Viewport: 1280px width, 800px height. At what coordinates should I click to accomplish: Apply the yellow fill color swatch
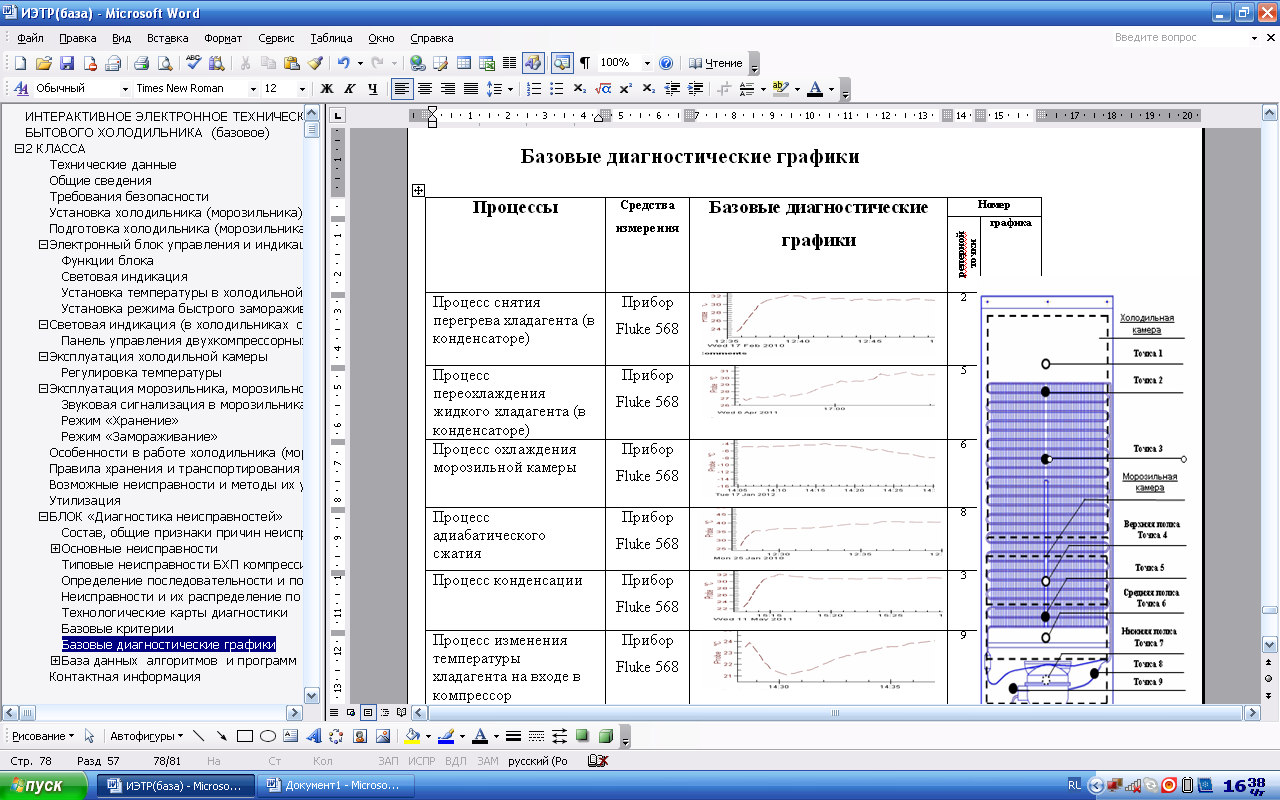[411, 737]
